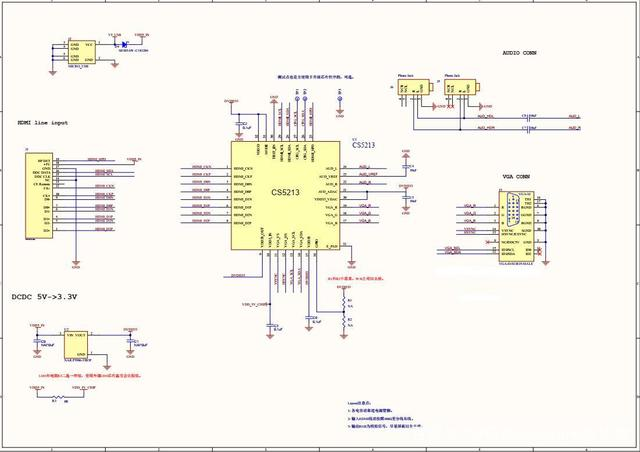Click the AUD_R coupling capacitor on audio line
The image size is (640, 452).
tap(530, 130)
